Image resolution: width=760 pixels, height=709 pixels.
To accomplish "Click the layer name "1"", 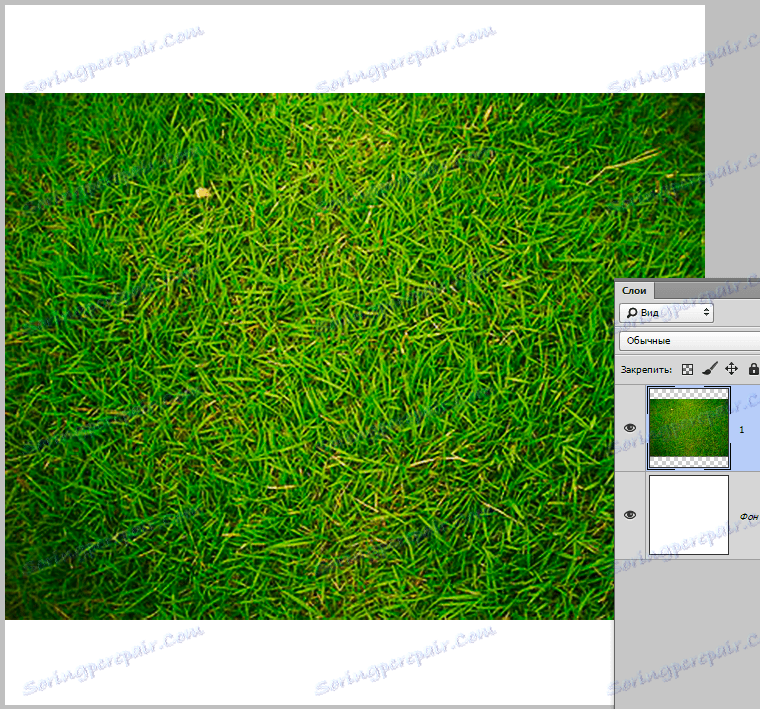I will tap(742, 430).
